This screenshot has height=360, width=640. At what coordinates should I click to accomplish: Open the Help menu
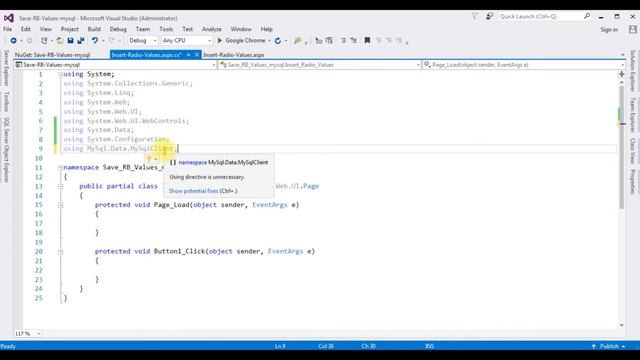267,29
